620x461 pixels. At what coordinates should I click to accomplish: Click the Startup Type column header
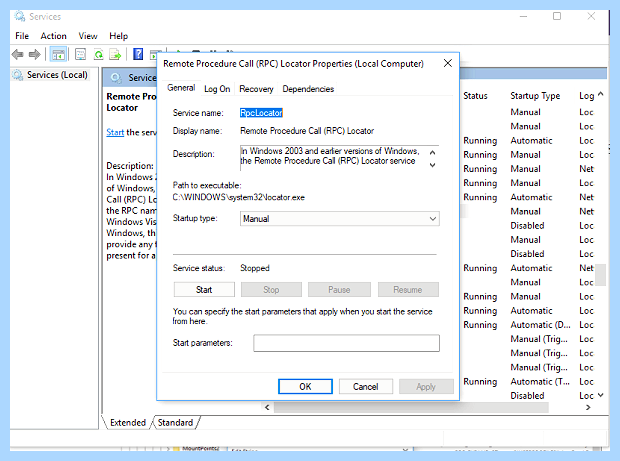tap(535, 96)
